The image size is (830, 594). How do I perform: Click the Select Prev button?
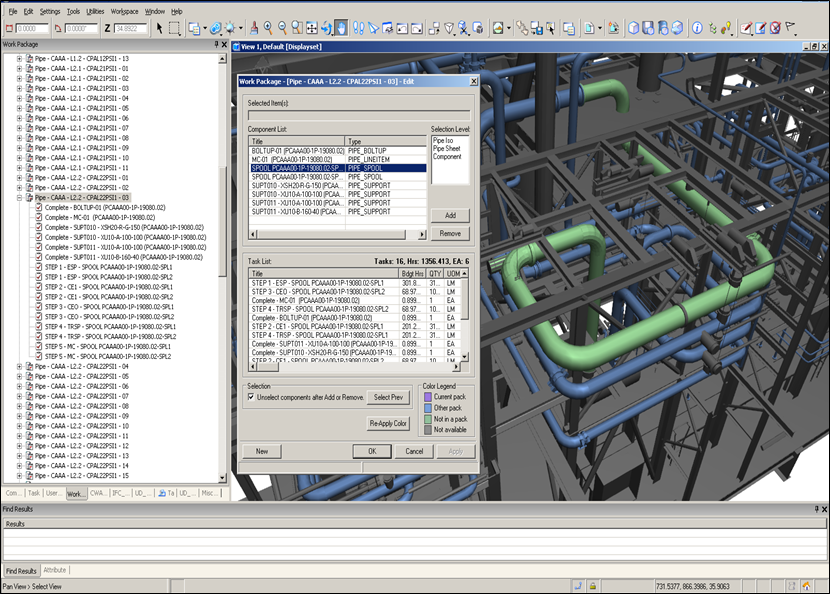point(388,398)
